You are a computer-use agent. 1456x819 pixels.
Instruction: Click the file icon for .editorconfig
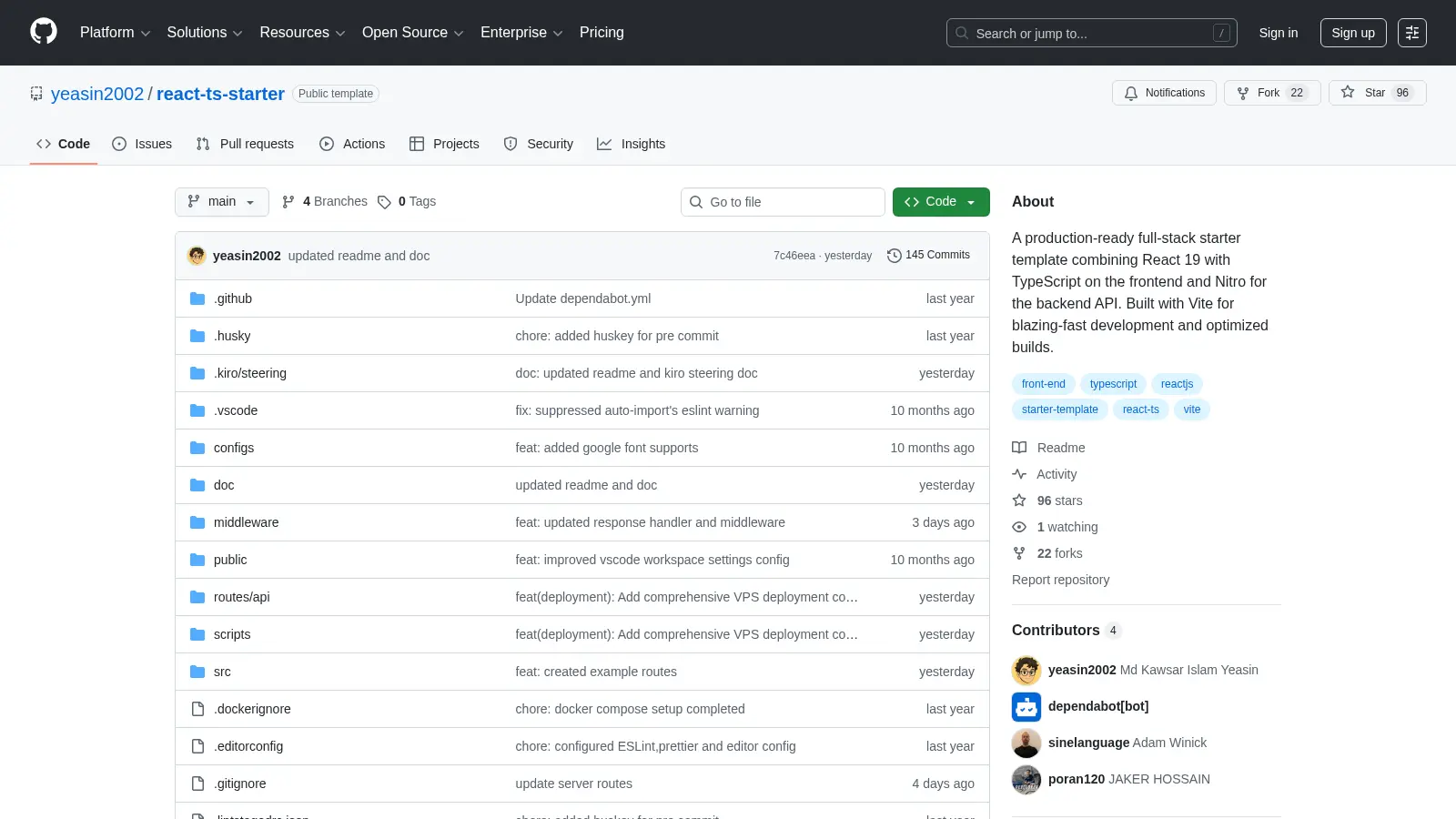[x=197, y=746]
